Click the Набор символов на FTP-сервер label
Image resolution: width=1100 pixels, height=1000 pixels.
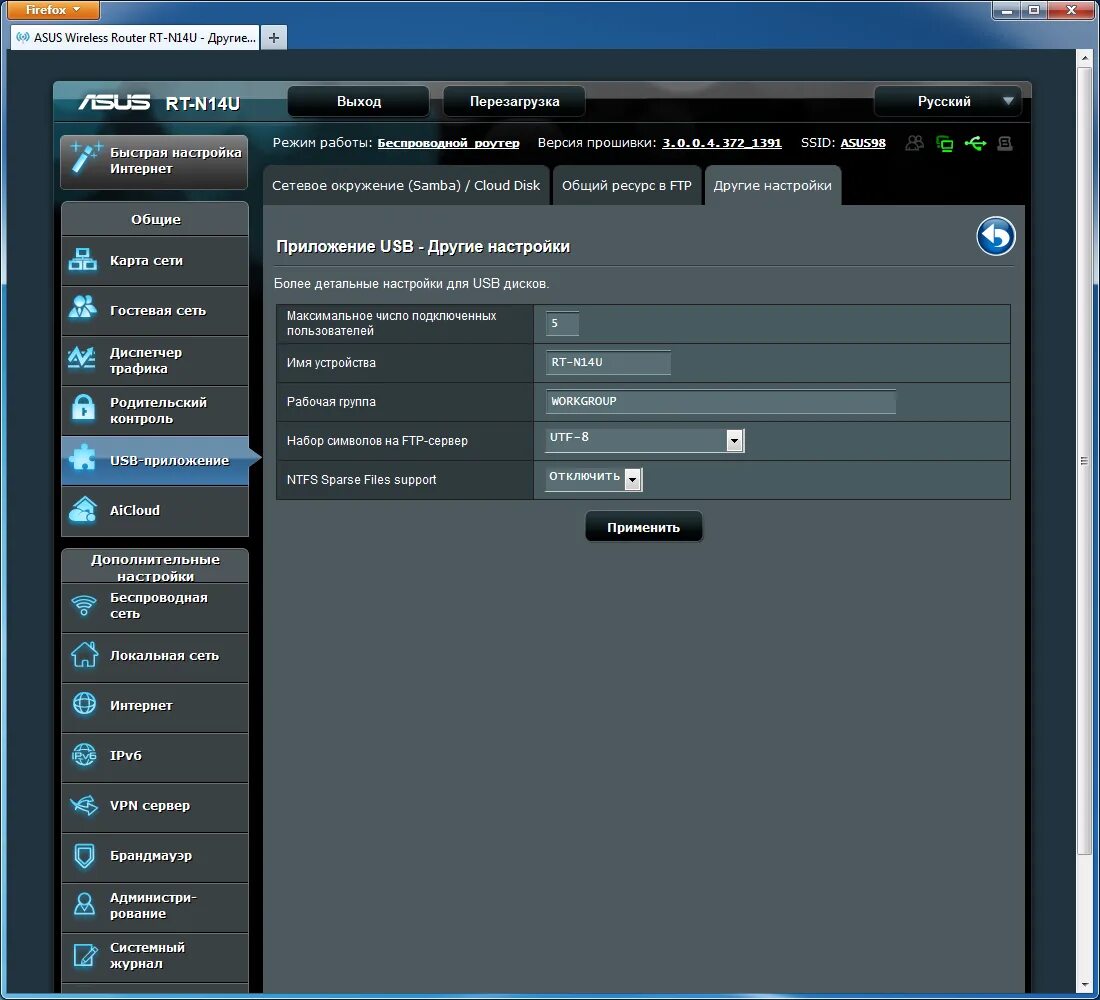pos(377,441)
